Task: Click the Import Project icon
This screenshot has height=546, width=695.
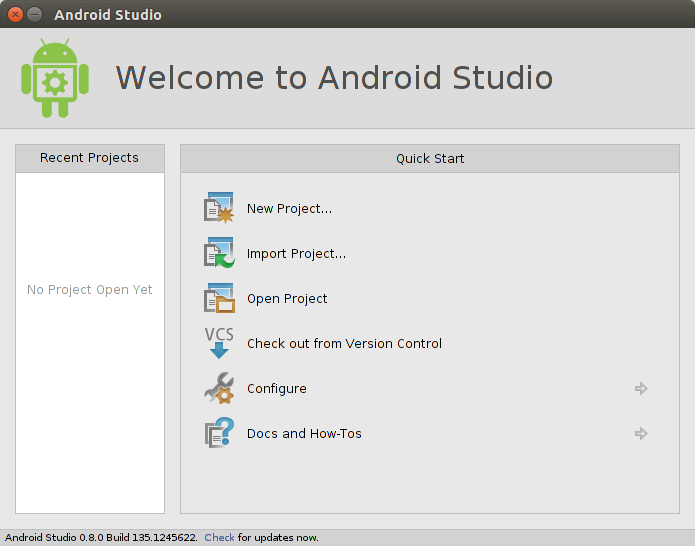Action: click(218, 253)
